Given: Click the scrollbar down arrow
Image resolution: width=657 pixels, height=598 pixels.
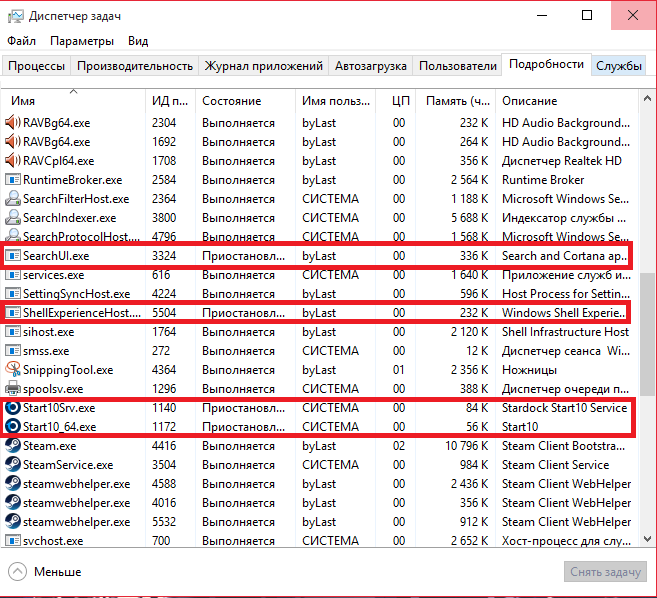Looking at the screenshot, I should [x=647, y=538].
